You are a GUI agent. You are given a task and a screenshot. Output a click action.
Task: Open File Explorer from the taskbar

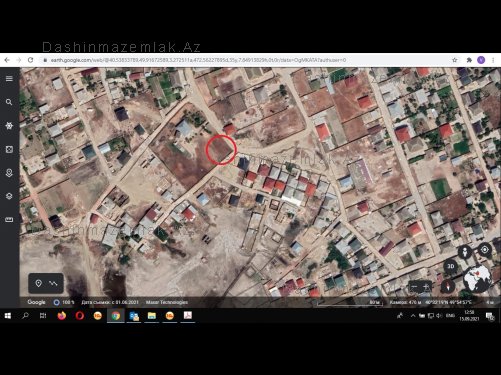click(152, 315)
